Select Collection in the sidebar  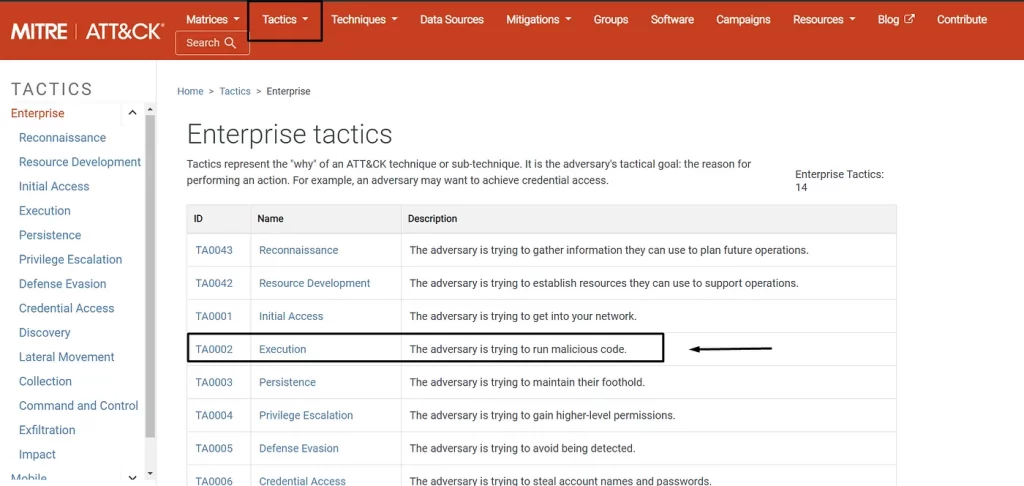click(45, 381)
